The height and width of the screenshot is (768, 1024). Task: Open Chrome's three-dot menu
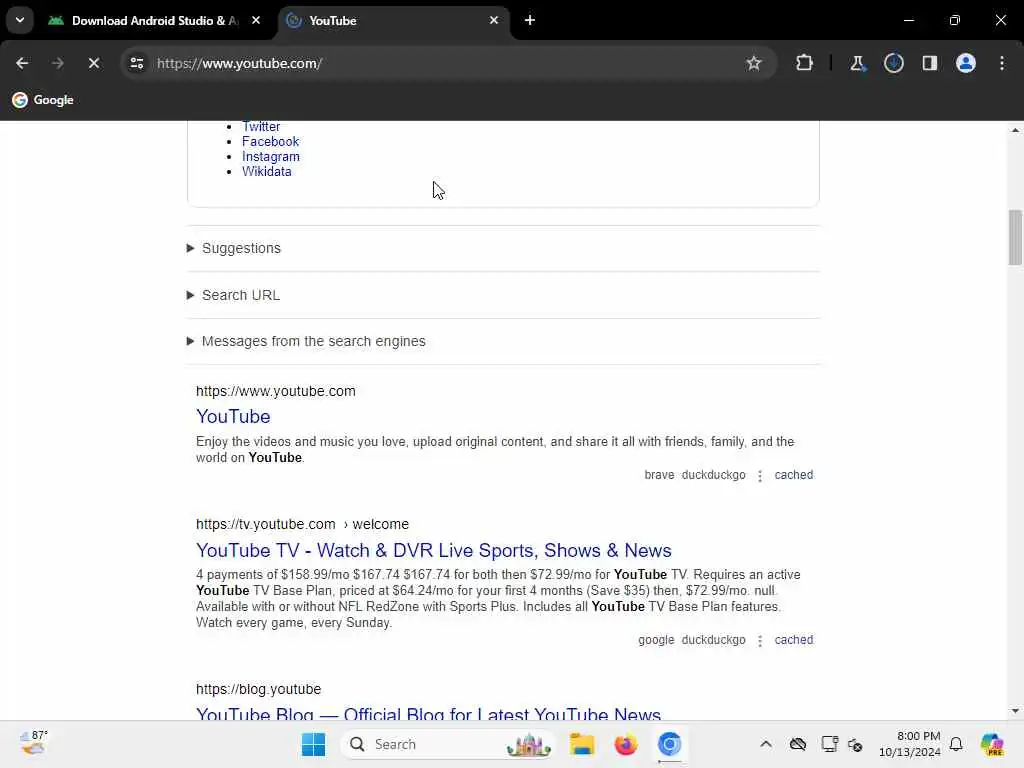1002,63
